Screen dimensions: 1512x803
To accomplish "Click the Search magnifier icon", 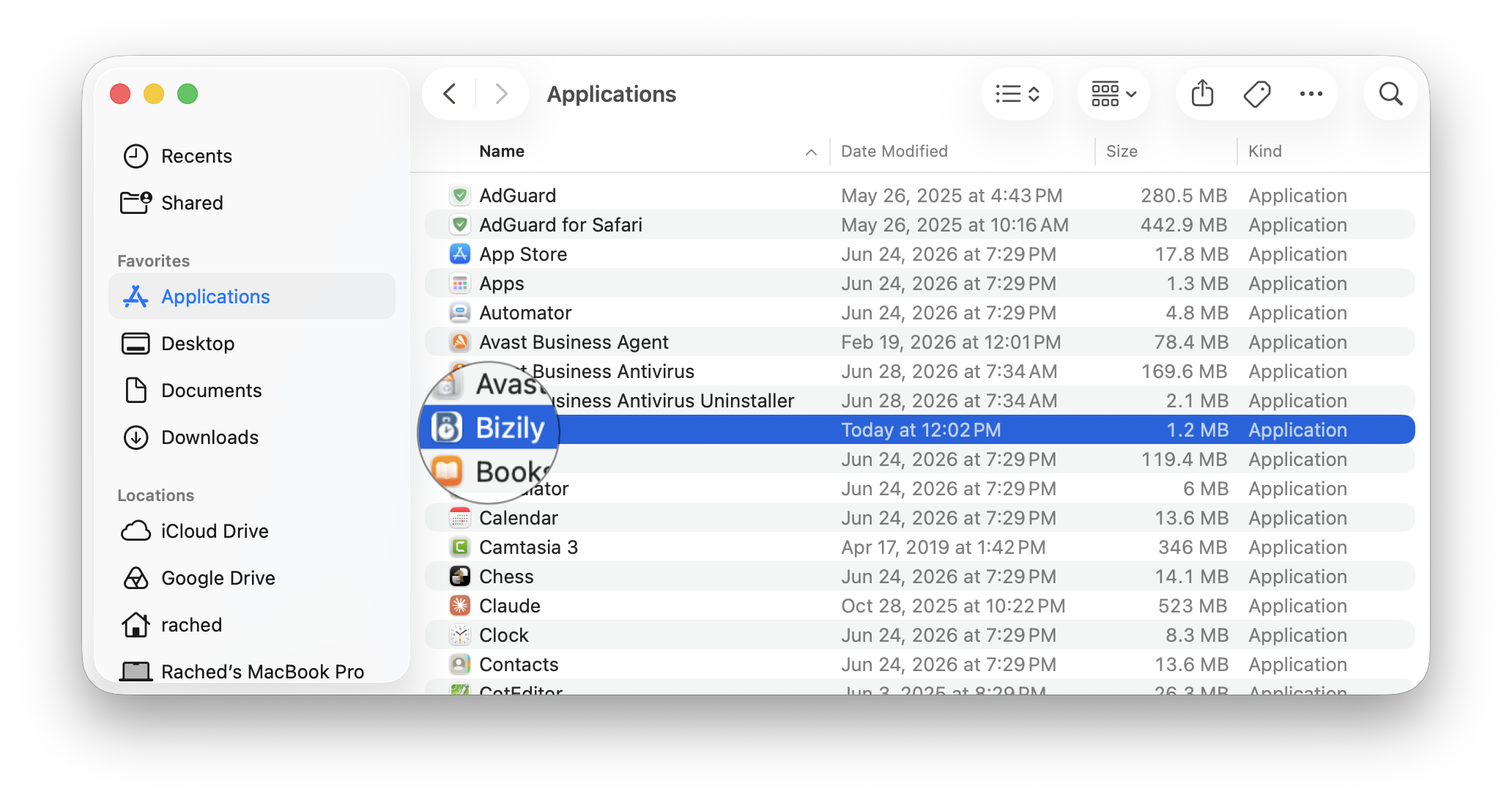I will tap(1390, 94).
